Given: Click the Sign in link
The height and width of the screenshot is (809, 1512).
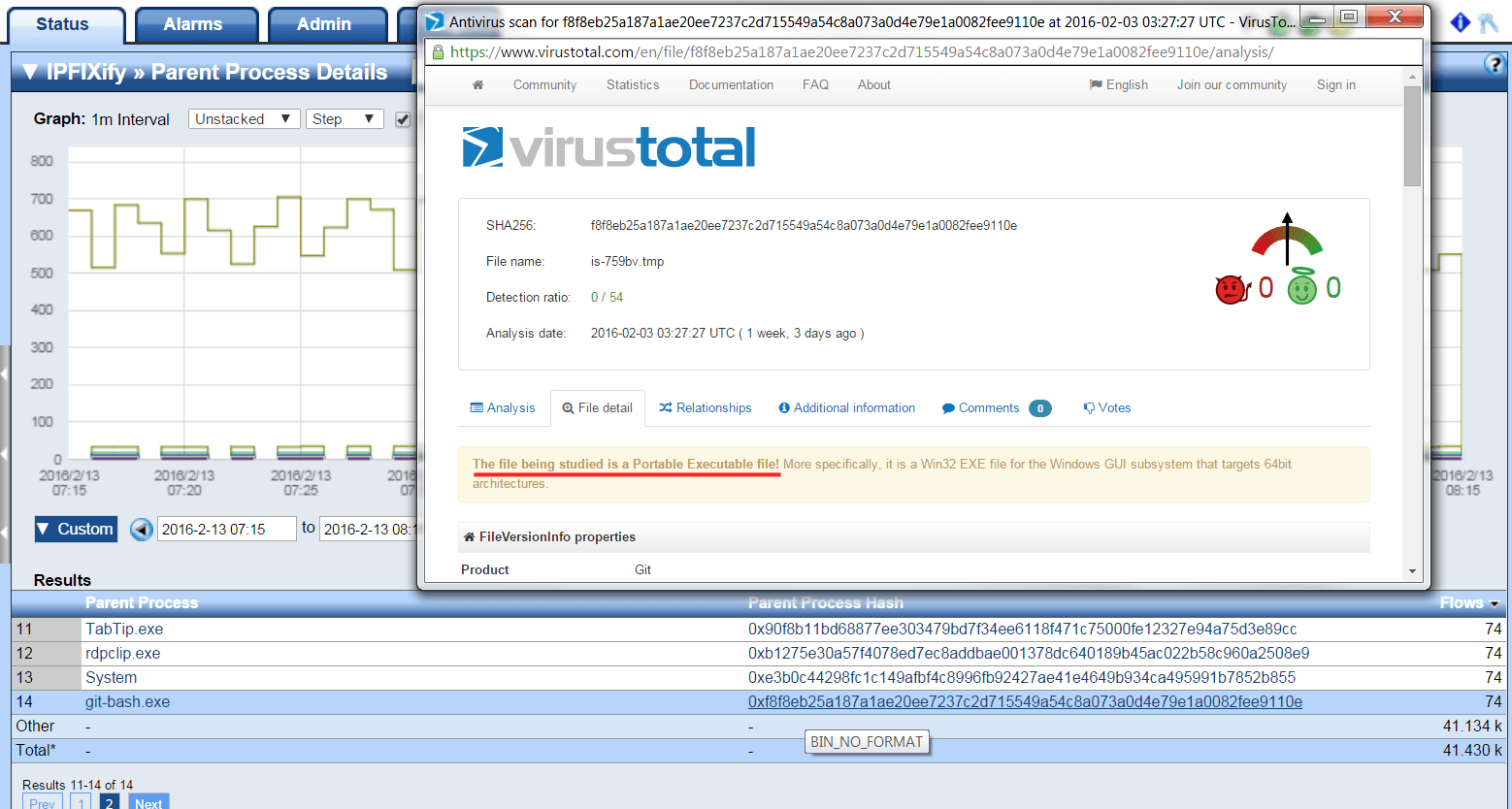Looking at the screenshot, I should (x=1335, y=85).
